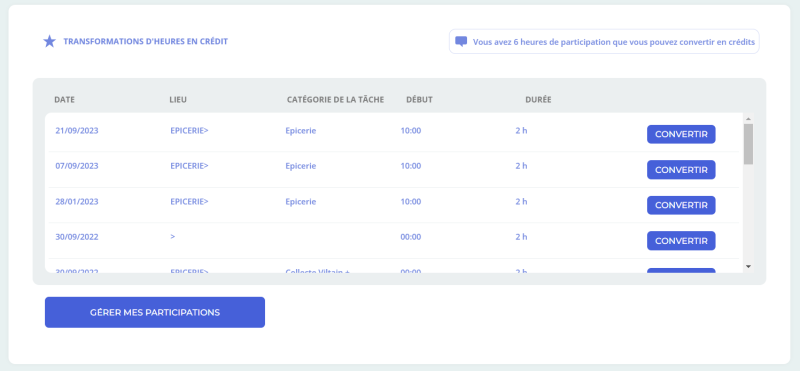The width and height of the screenshot is (800, 371).
Task: Click the DÉBUT column header
Action: pos(419,100)
